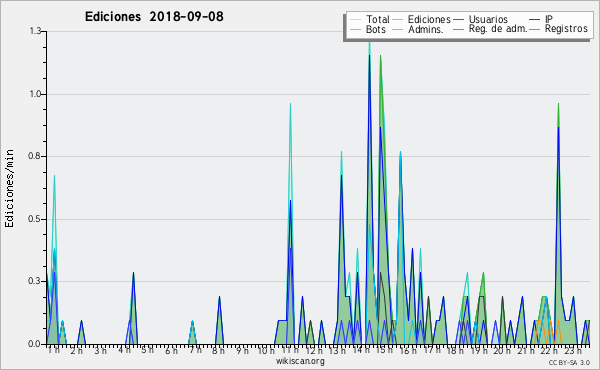Click the '23 h' x-axis label
Screen dimensions: 600x370
(x=573, y=350)
